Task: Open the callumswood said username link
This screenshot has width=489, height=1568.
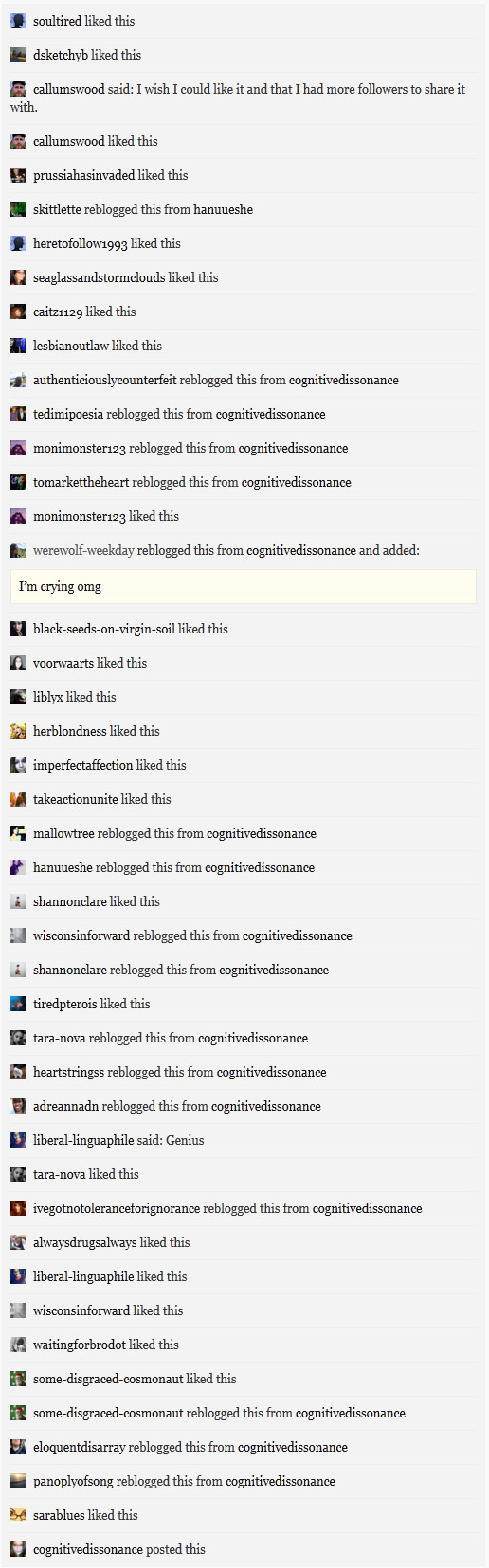Action: (68, 89)
